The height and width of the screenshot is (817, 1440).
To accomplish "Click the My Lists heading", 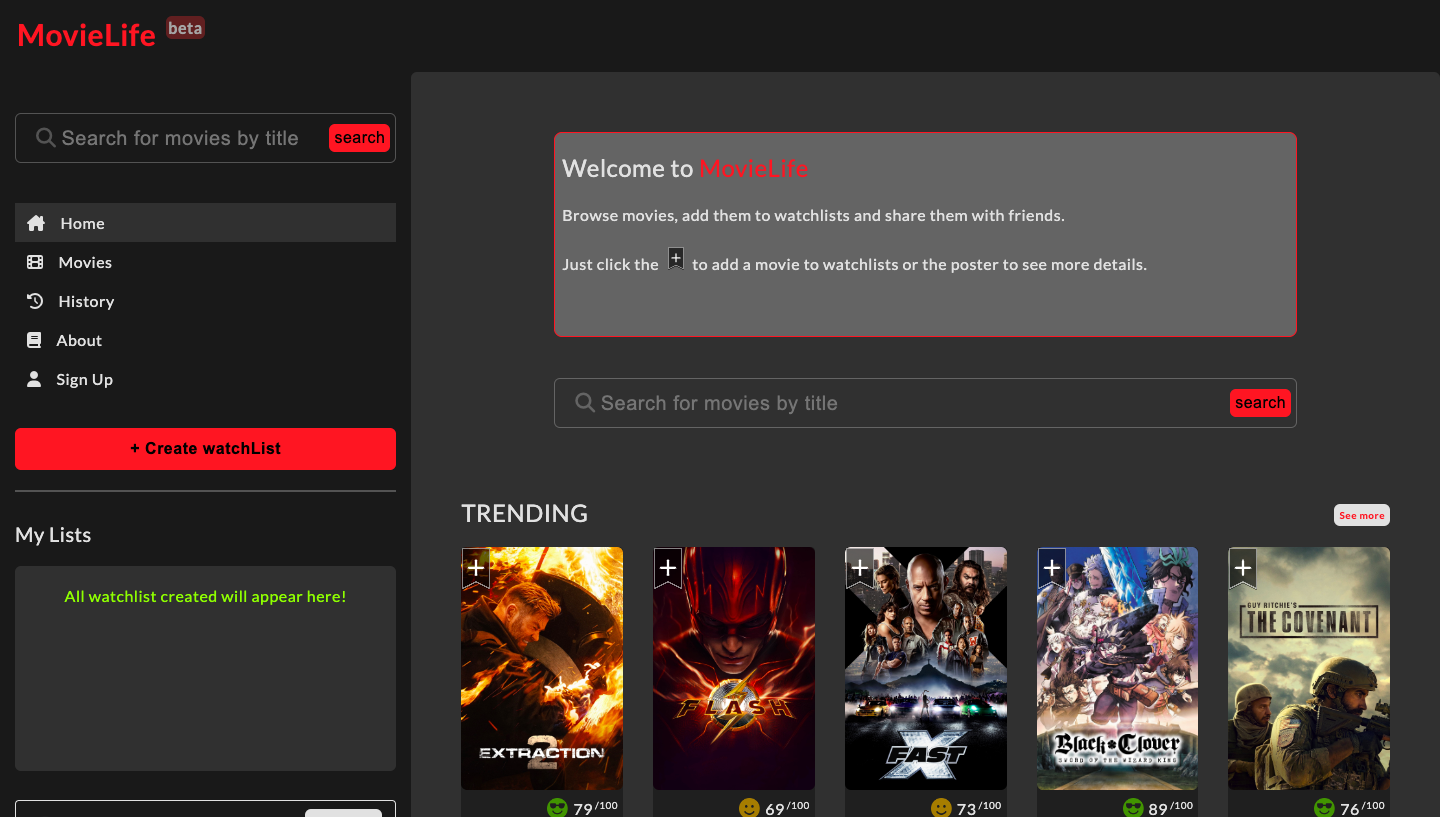I will point(53,535).
